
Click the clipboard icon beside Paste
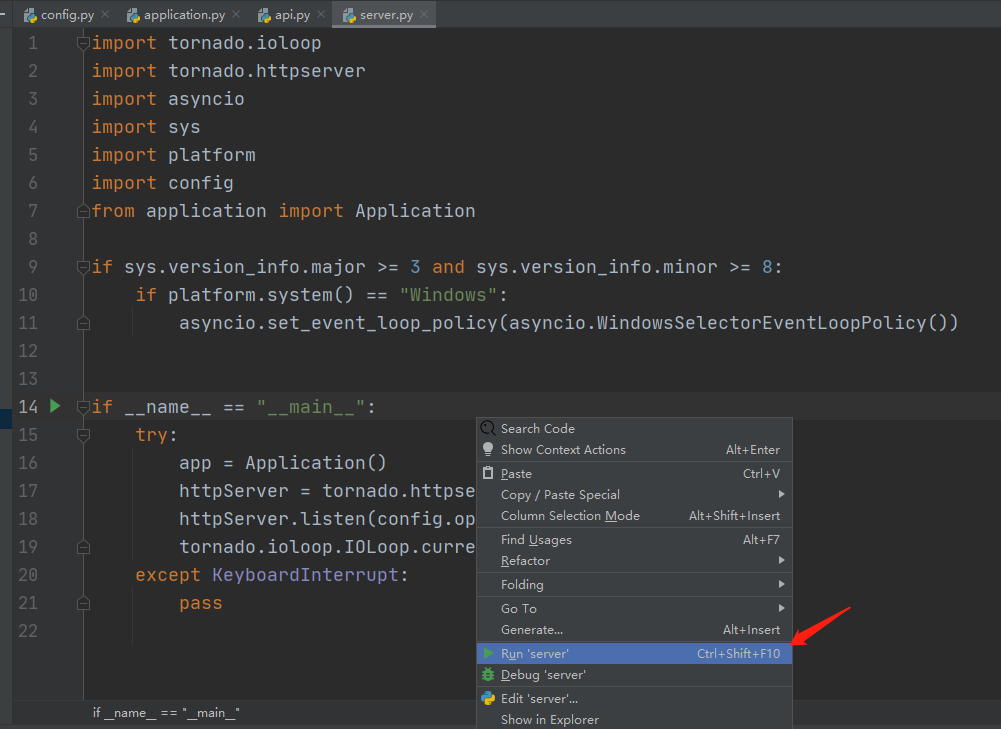(488, 473)
